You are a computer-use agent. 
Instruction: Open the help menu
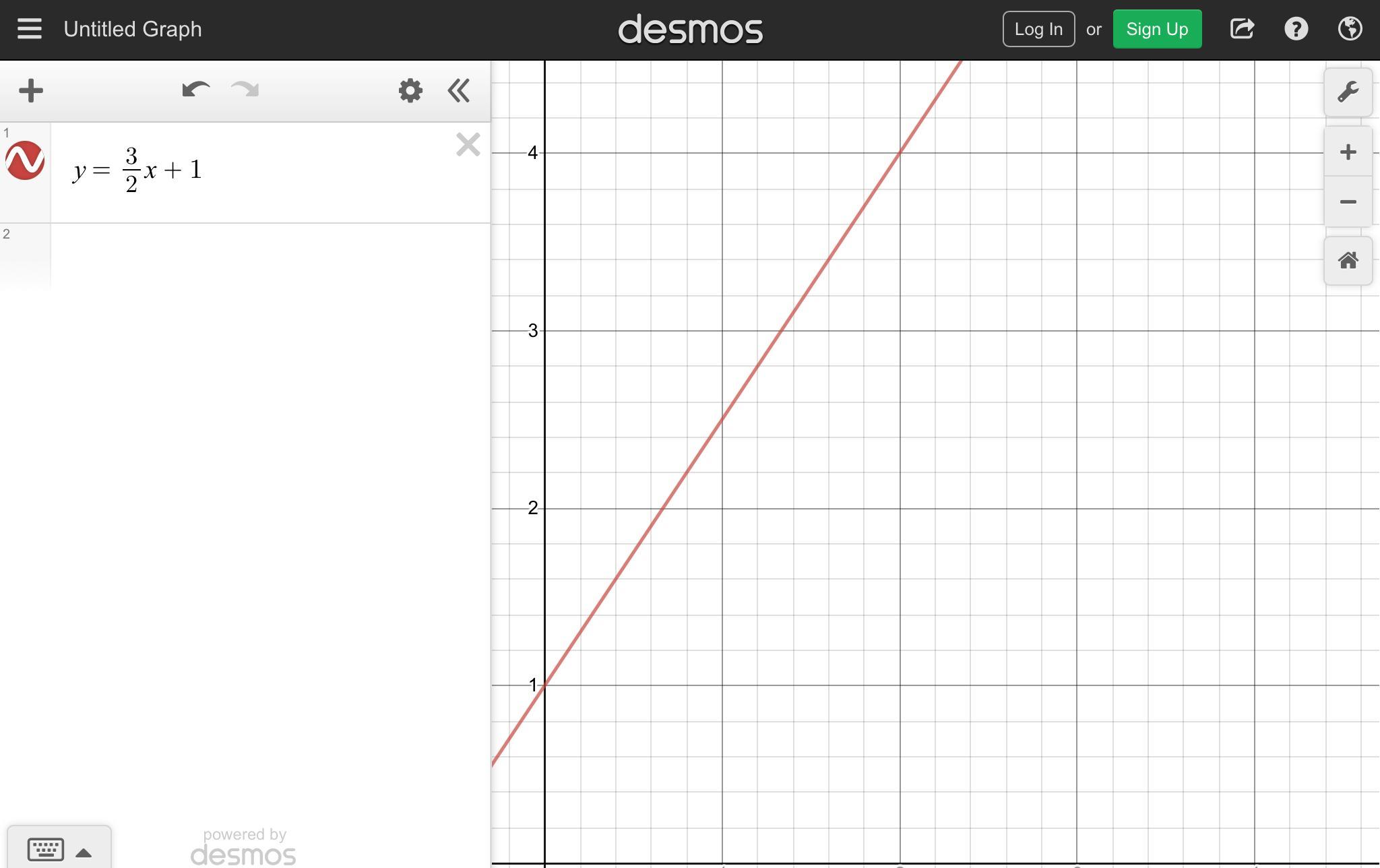1296,29
